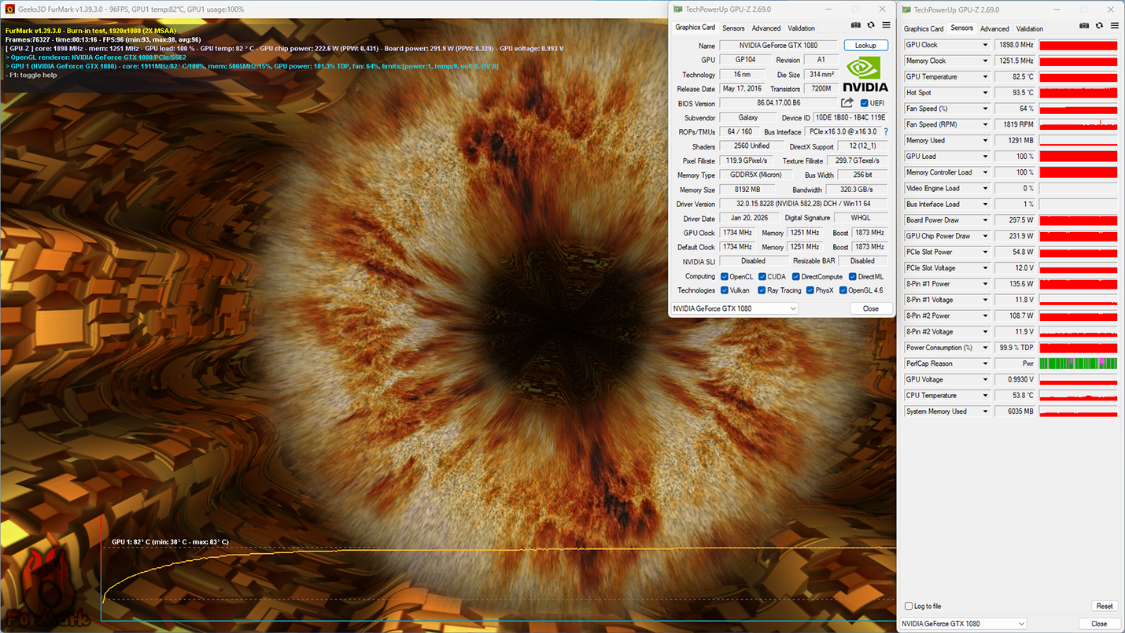Image resolution: width=1125 pixels, height=633 pixels.
Task: Toggle the PhysX checkbox
Action: click(810, 291)
